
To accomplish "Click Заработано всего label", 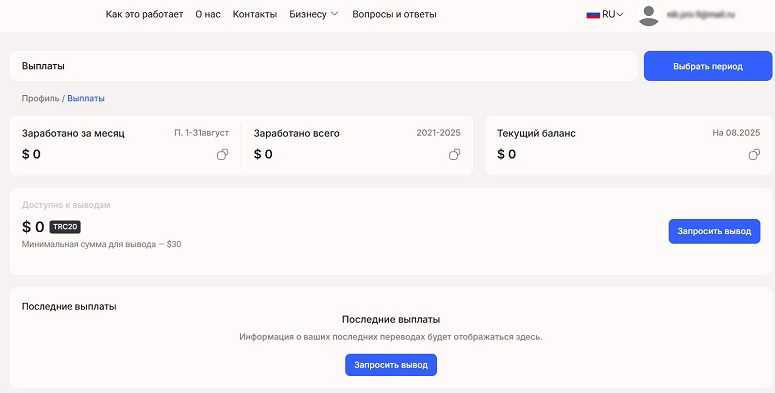I will 297,133.
